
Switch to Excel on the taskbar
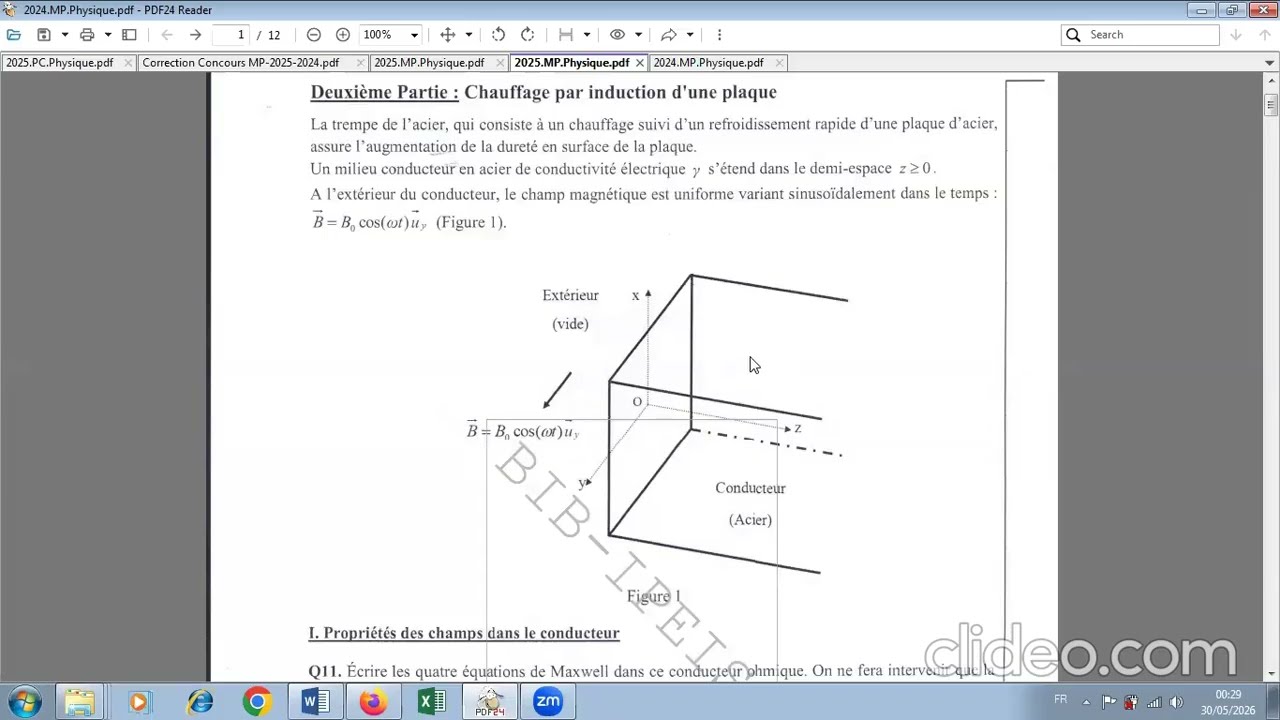431,702
